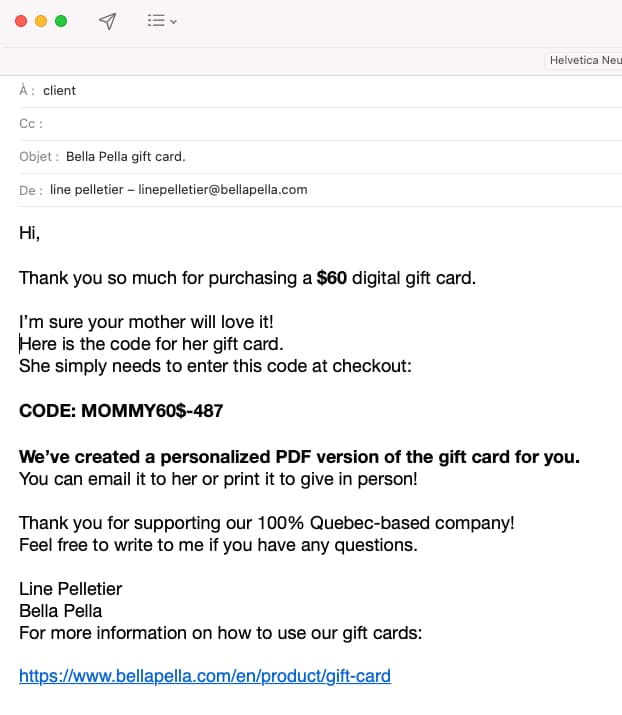This screenshot has height=715, width=622.
Task: Open the header fields list dropdown
Action: [161, 21]
